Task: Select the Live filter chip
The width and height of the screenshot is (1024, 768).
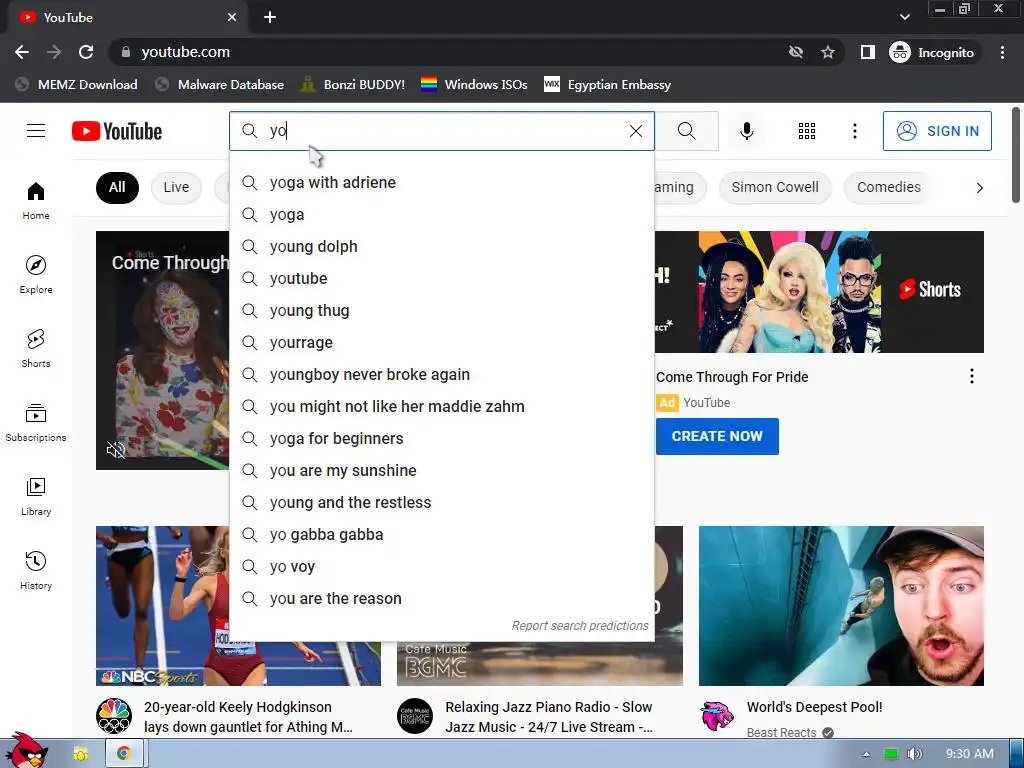Action: (x=176, y=187)
